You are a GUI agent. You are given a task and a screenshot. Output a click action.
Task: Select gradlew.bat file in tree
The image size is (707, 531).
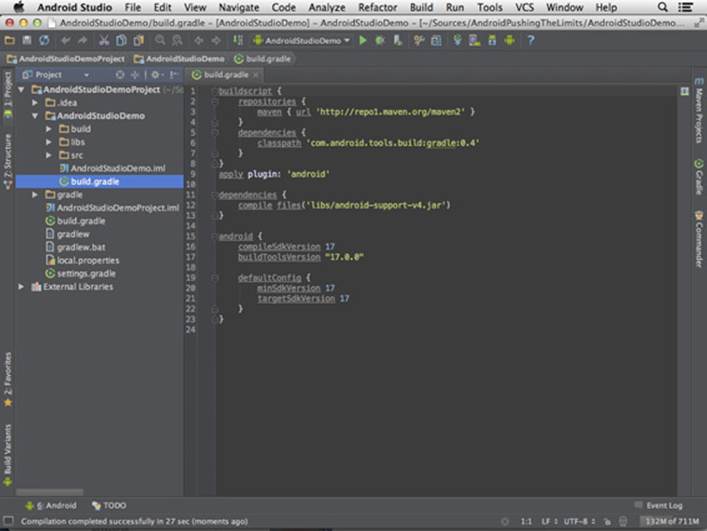pyautogui.click(x=75, y=247)
